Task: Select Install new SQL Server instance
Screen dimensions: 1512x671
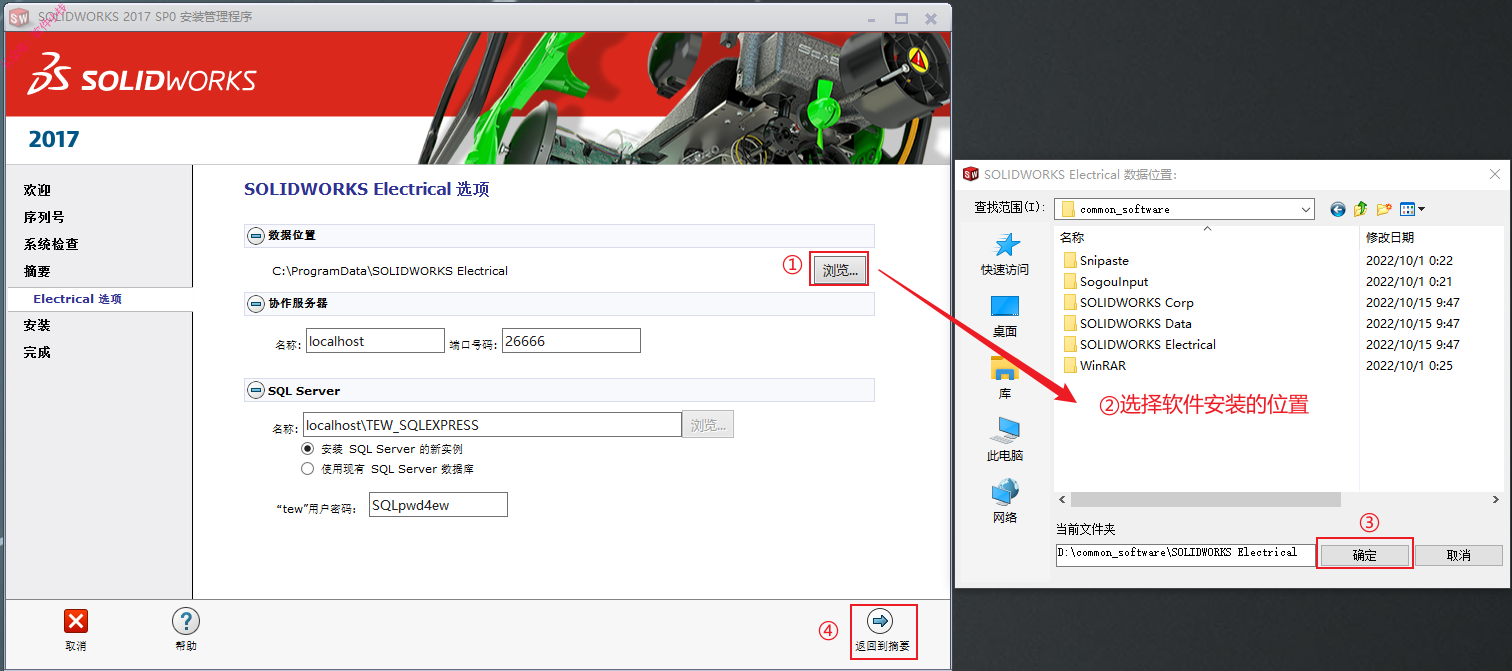Action: pos(308,449)
